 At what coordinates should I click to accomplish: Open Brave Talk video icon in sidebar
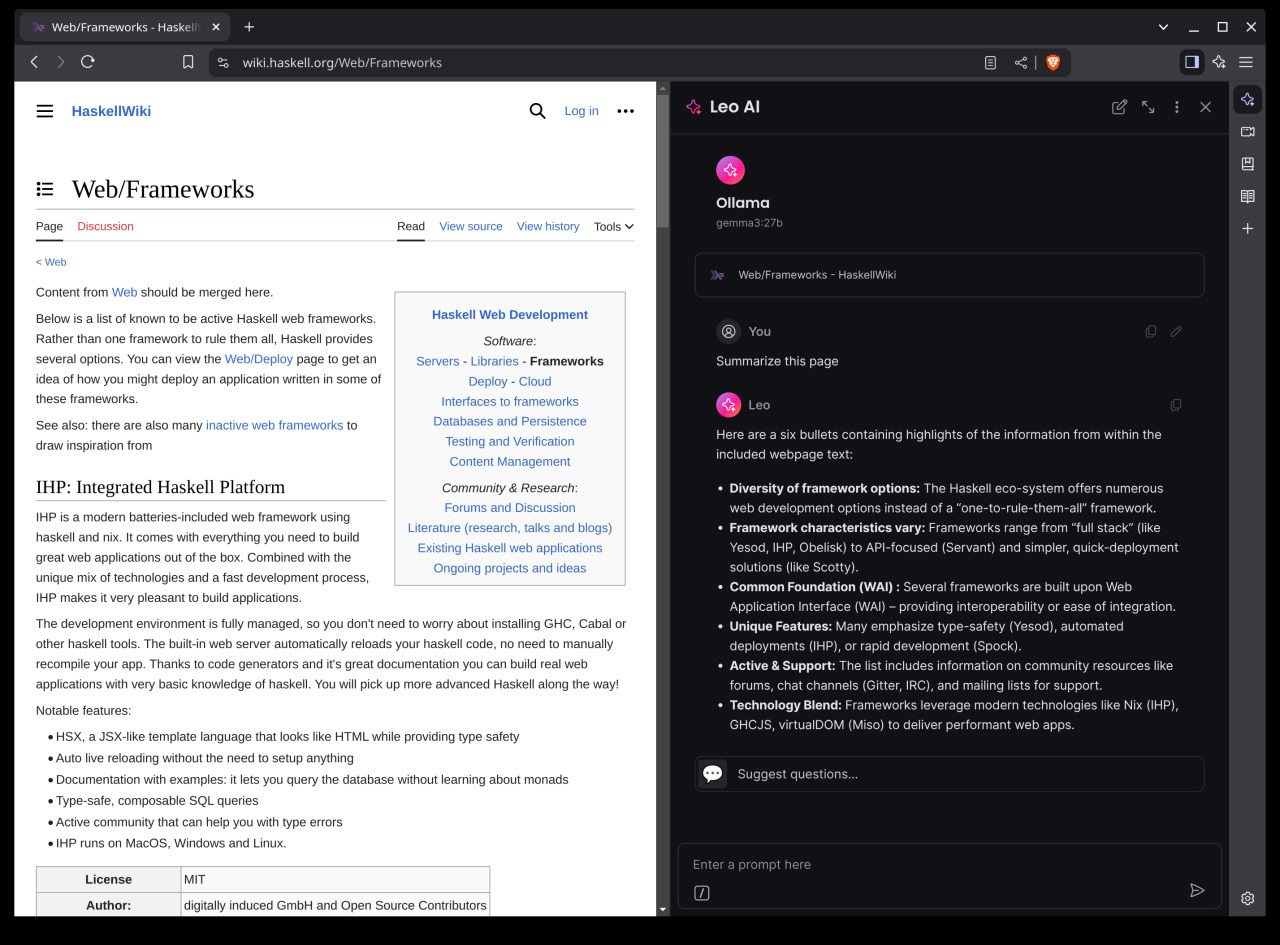tap(1247, 131)
